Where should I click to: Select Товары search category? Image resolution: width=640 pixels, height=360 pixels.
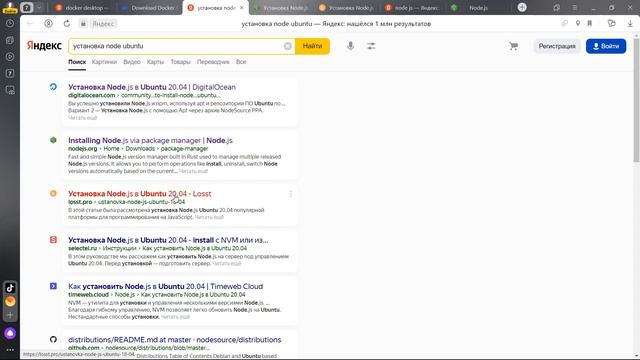pos(180,62)
